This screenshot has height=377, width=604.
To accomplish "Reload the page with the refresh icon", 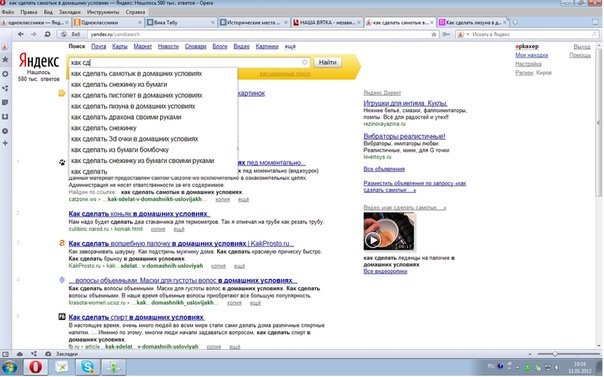I will (x=47, y=34).
